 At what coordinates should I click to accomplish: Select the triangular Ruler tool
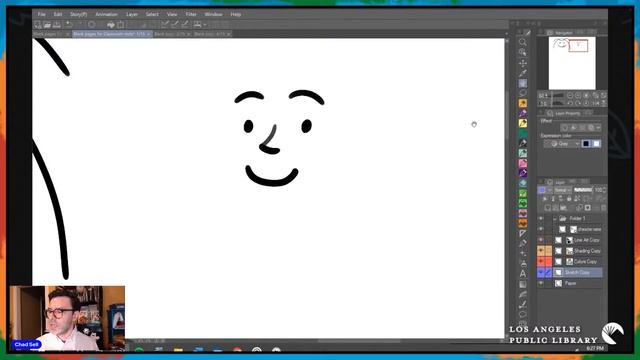point(522,233)
